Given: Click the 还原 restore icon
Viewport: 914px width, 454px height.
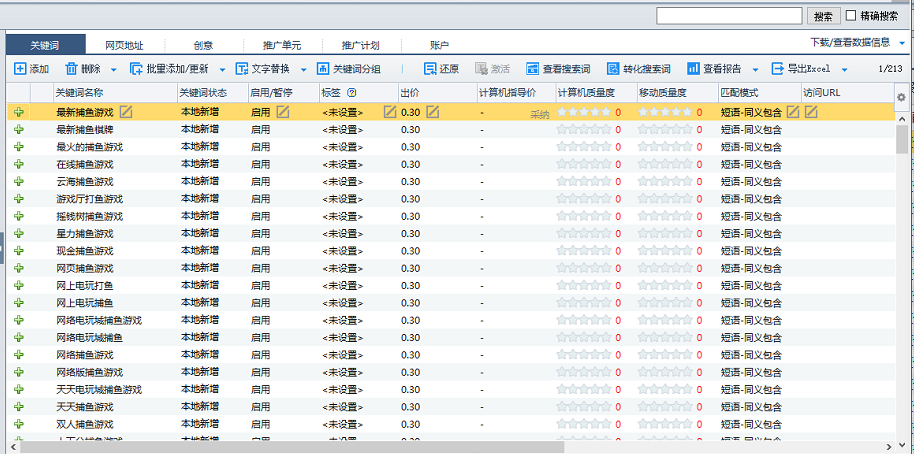Looking at the screenshot, I should click(430, 69).
